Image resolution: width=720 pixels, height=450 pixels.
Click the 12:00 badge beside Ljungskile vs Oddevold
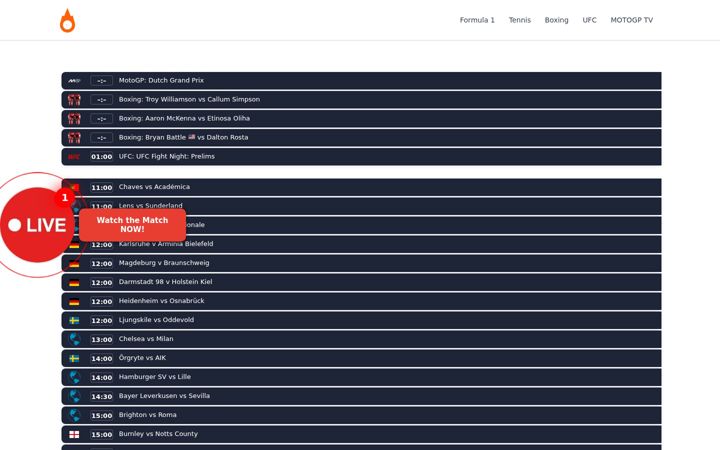(x=101, y=321)
